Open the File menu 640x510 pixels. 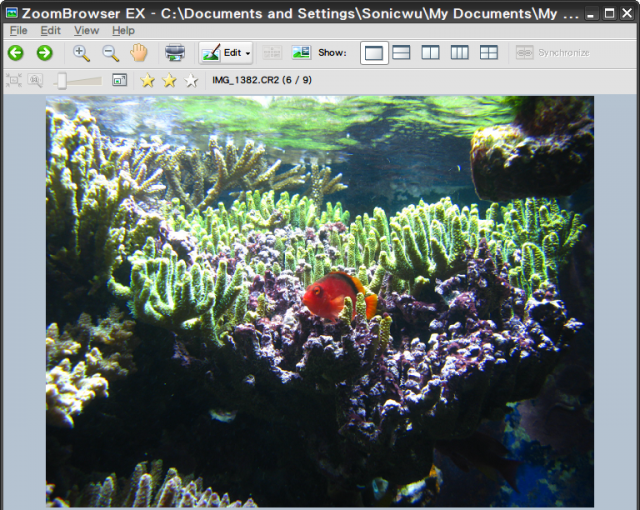click(x=18, y=31)
